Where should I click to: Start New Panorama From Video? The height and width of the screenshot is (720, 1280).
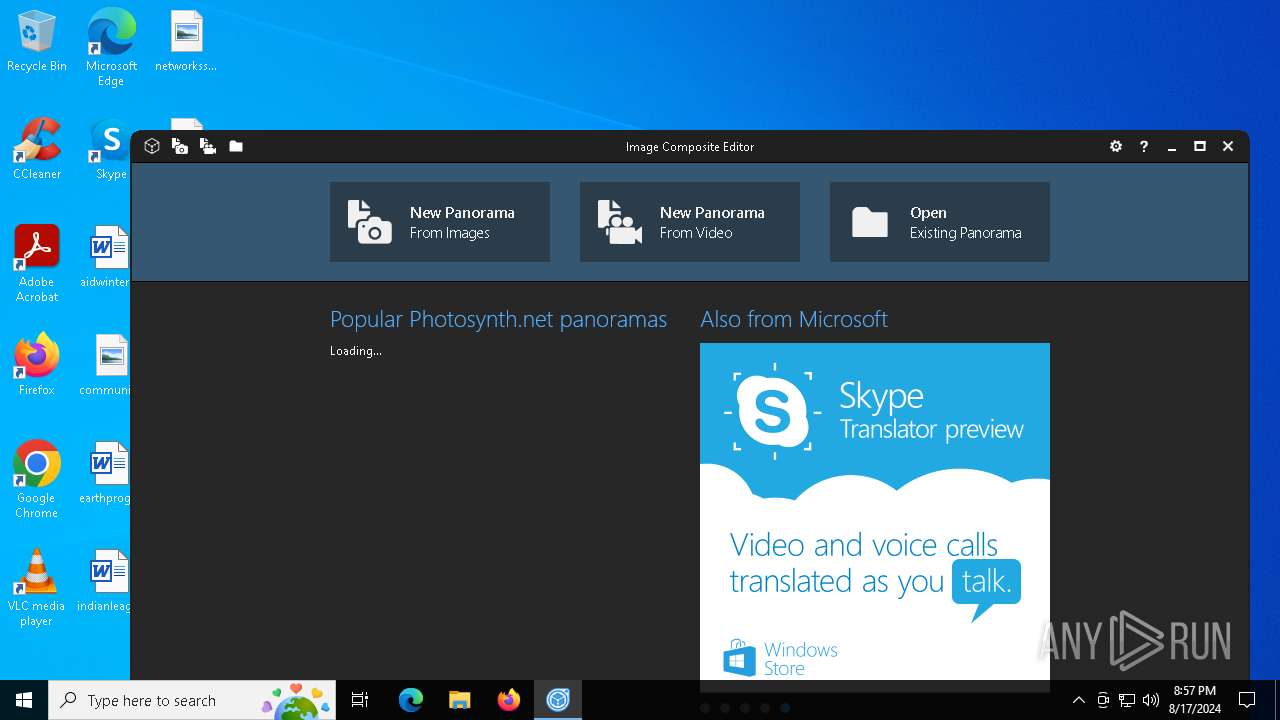[x=690, y=222]
